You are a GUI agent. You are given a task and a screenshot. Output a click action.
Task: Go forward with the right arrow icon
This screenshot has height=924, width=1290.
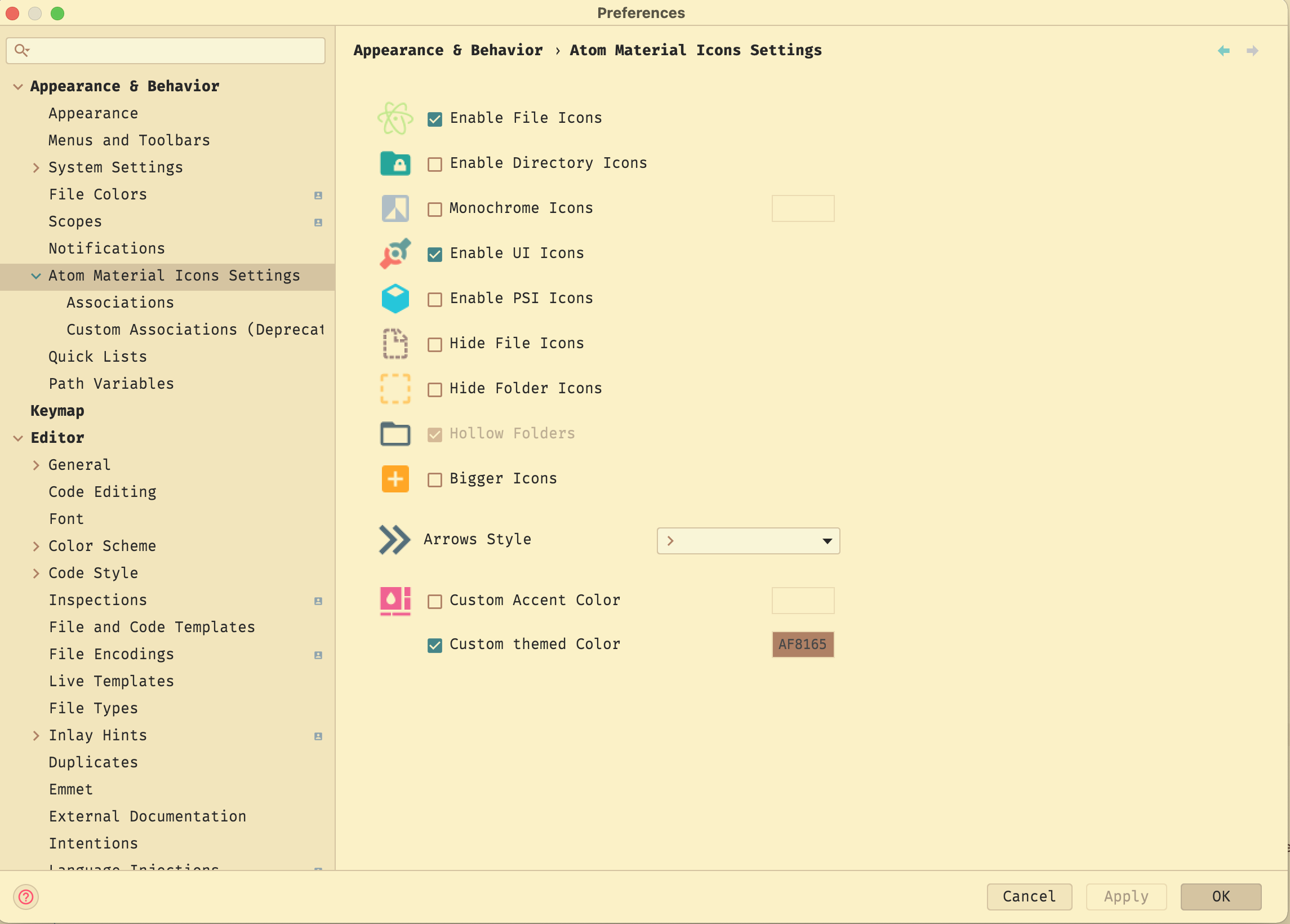click(x=1252, y=51)
